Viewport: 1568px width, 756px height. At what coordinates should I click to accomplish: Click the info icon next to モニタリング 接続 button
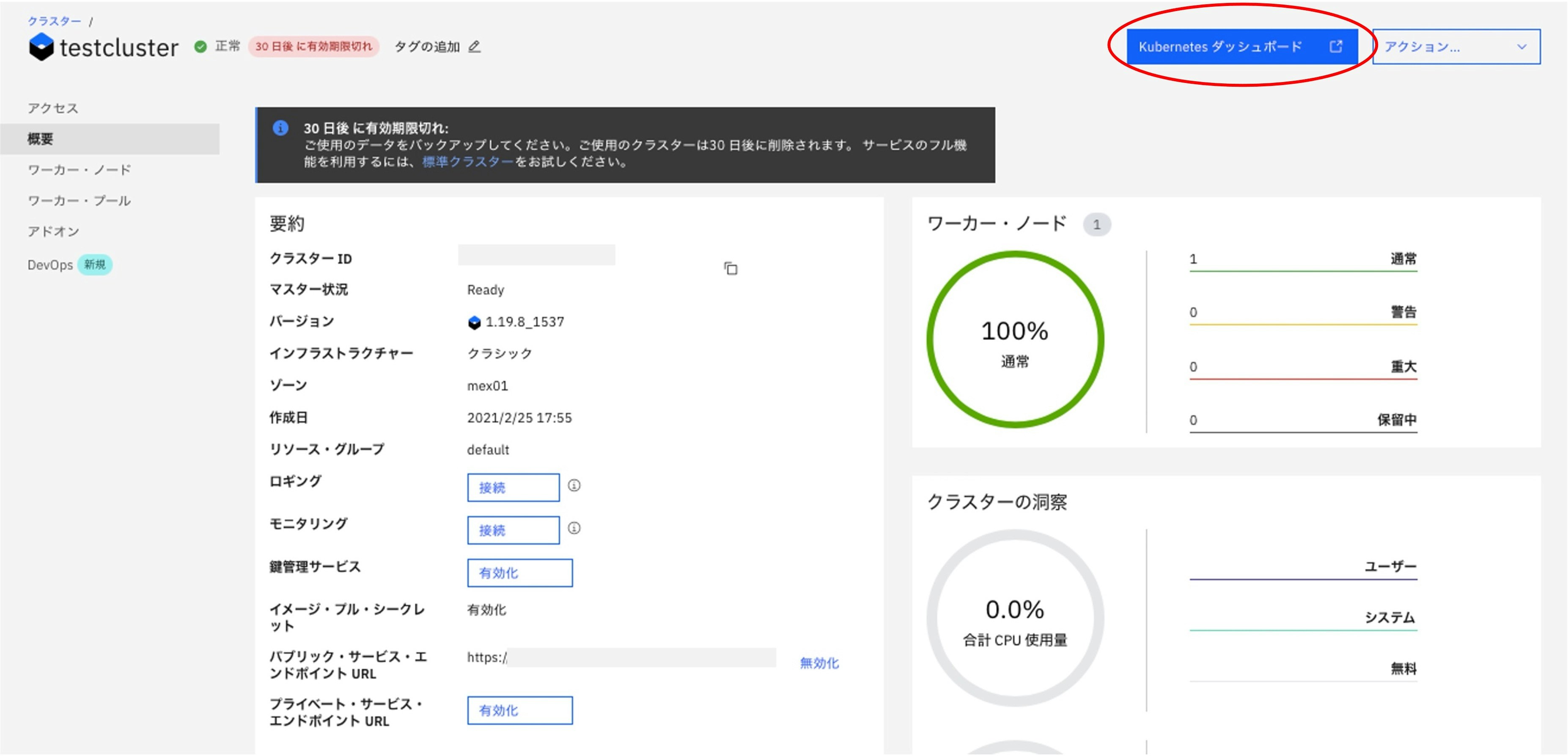(574, 529)
